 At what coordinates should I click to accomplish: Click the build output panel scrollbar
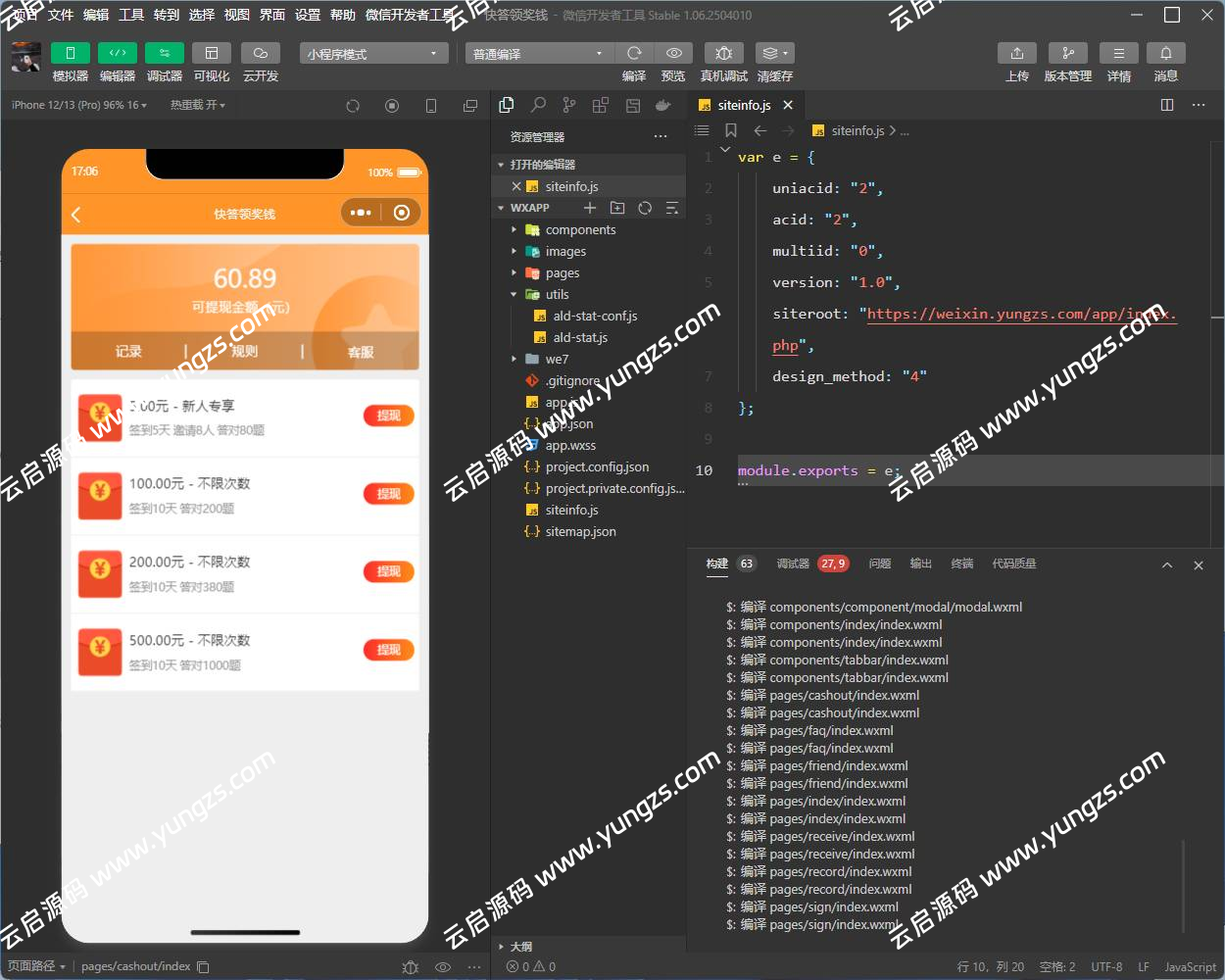(x=1184, y=882)
